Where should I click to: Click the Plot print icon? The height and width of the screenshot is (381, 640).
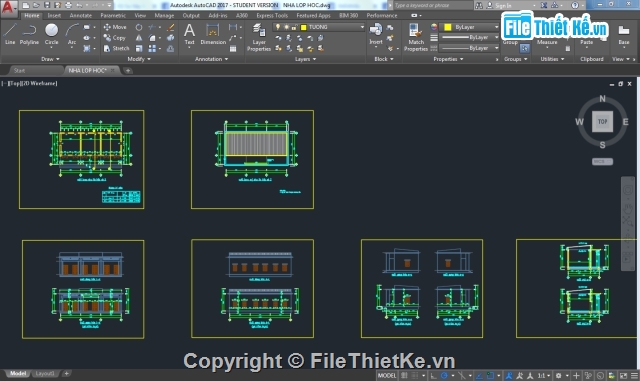point(68,5)
